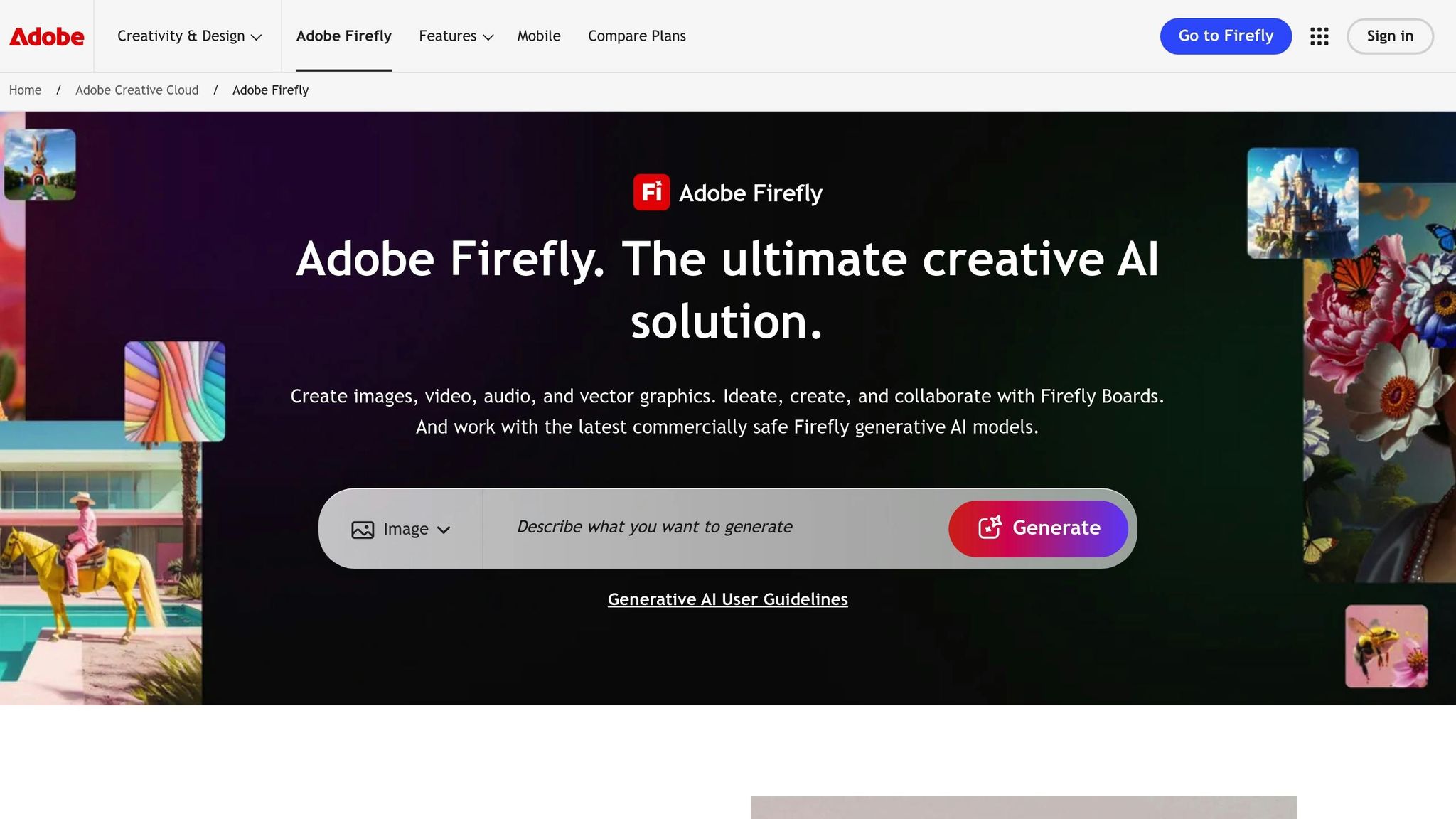
Task: Expand the Features dropdown
Action: pyautogui.click(x=456, y=36)
